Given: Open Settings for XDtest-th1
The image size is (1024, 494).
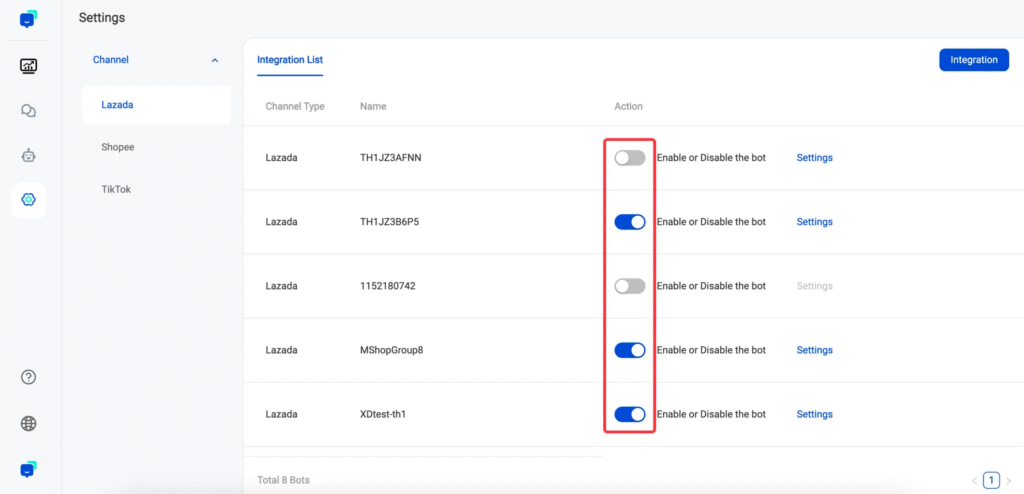Looking at the screenshot, I should tap(814, 414).
